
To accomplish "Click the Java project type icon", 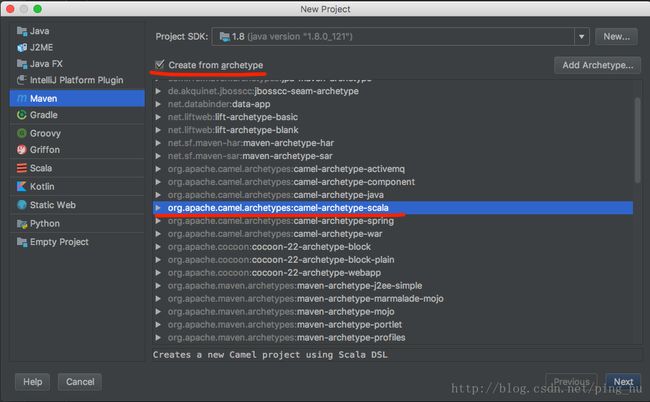I will click(22, 31).
